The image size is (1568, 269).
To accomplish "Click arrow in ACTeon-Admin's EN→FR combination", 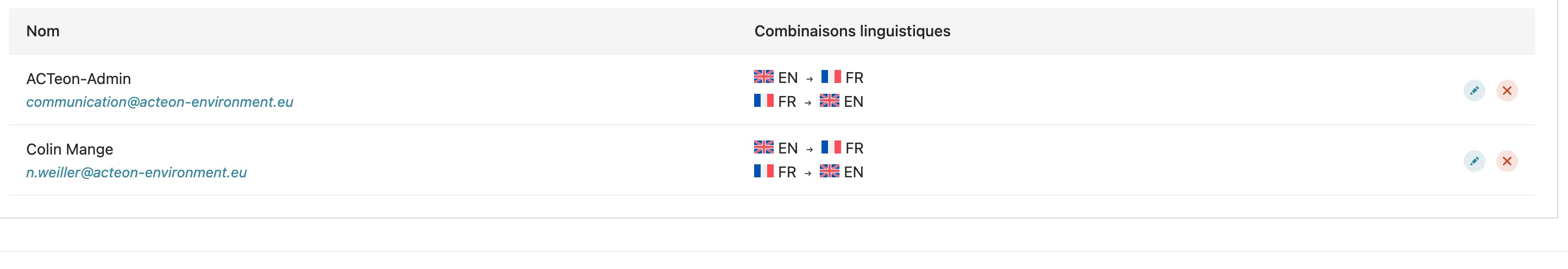I will tap(809, 79).
